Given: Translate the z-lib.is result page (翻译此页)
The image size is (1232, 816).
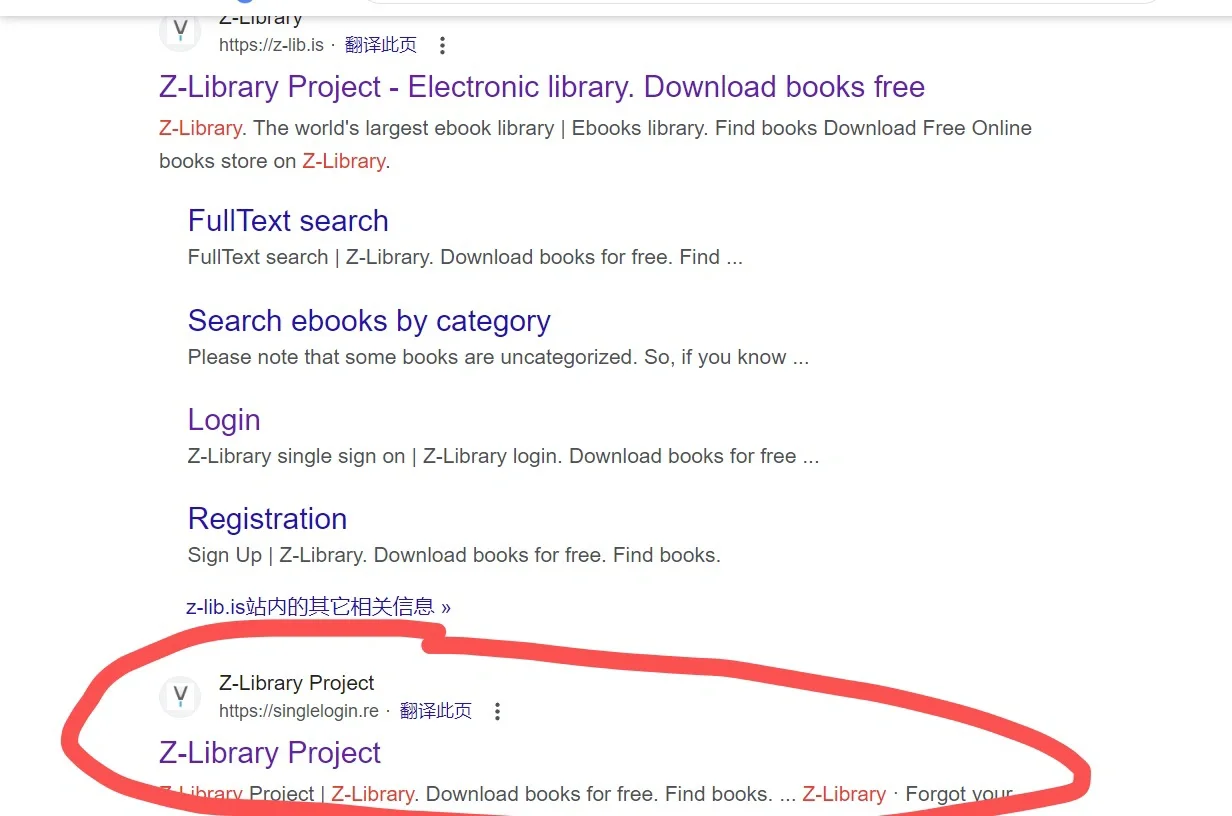Looking at the screenshot, I should [x=381, y=45].
